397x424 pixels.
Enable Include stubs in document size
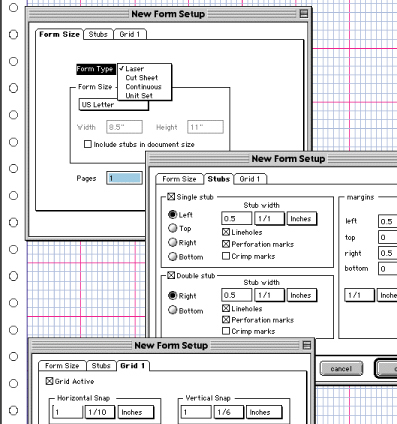pyautogui.click(x=88, y=144)
